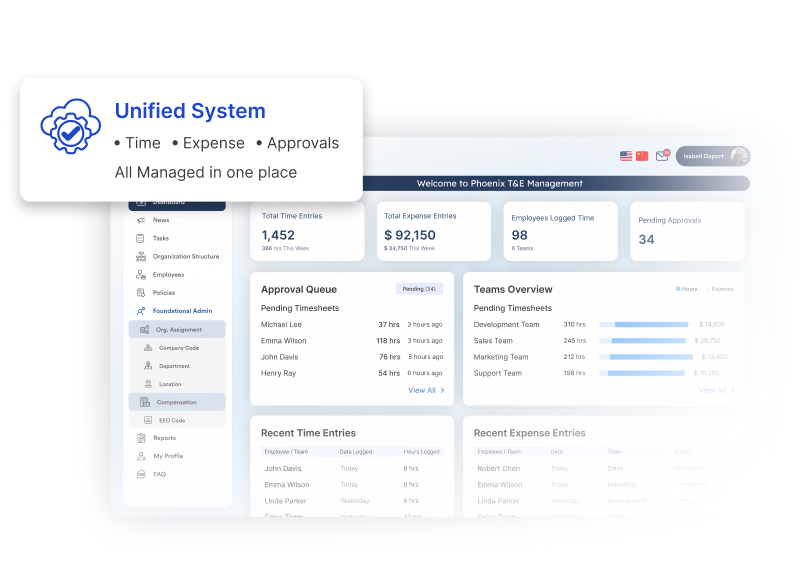This screenshot has width=811, height=561.
Task: Click the Foundational Admin icon
Action: (x=141, y=311)
